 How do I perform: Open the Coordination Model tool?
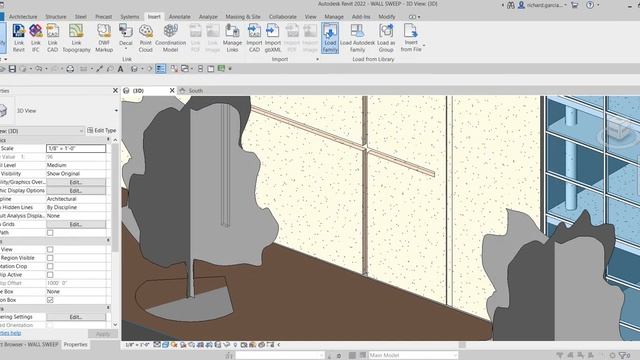coord(170,38)
